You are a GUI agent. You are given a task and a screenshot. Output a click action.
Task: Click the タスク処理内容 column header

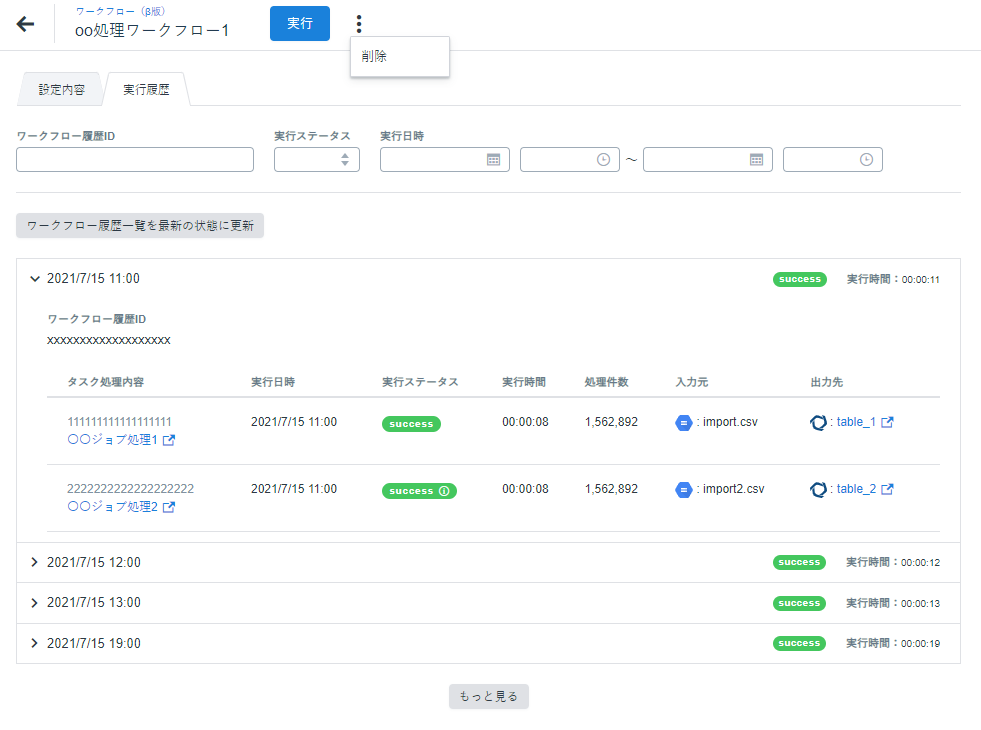[106, 382]
